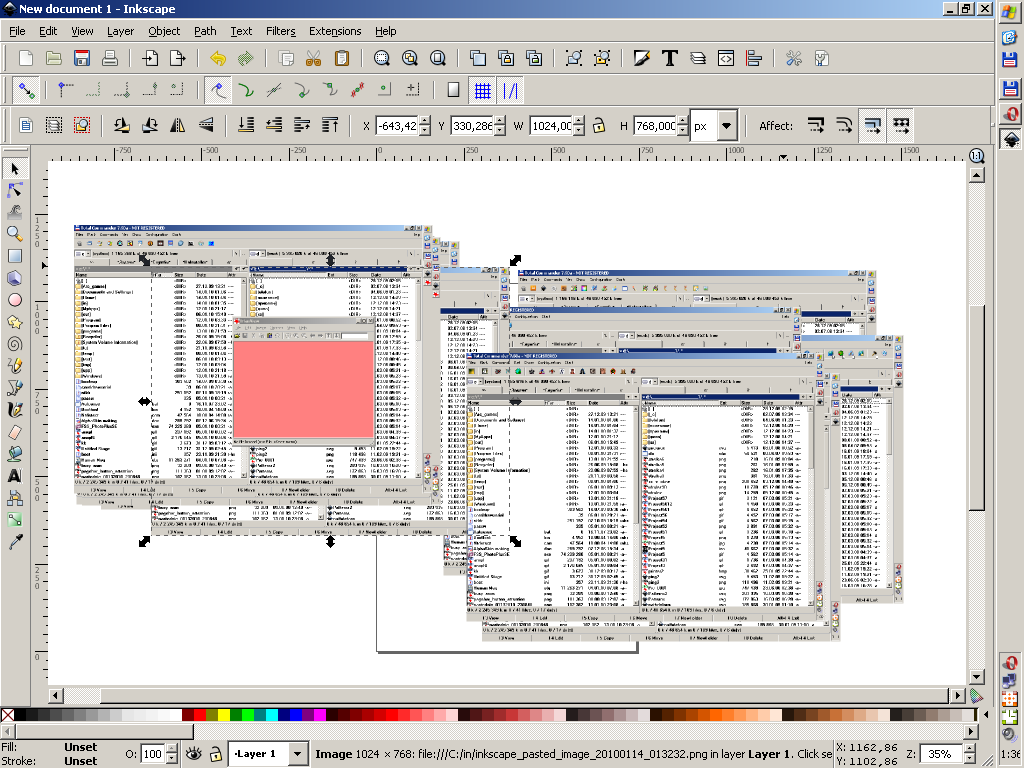Select the Zoom magnifier tool
The image size is (1024, 768).
click(15, 234)
